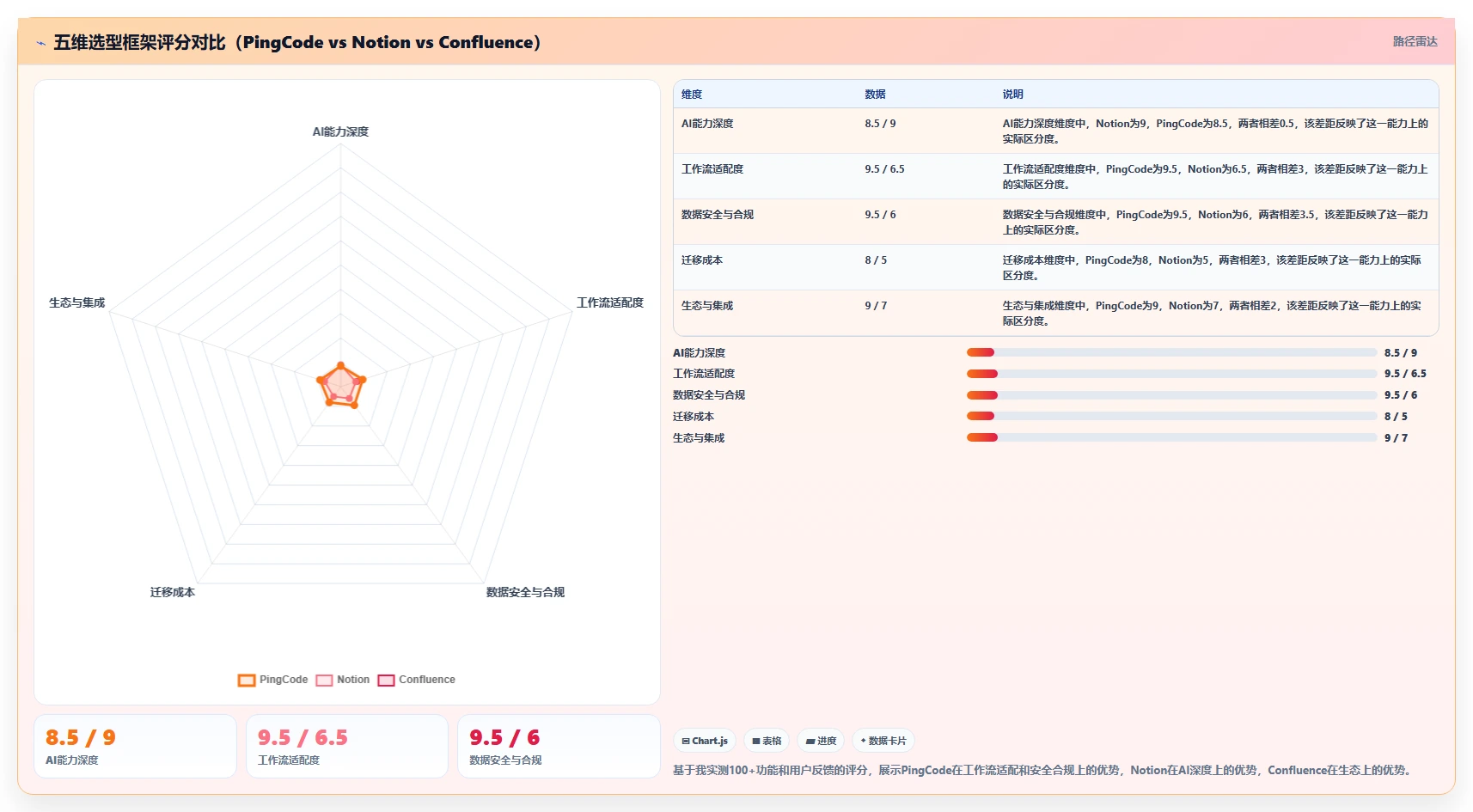The image size is (1473, 812).
Task: Click the small icon before the title
Action: (x=40, y=43)
